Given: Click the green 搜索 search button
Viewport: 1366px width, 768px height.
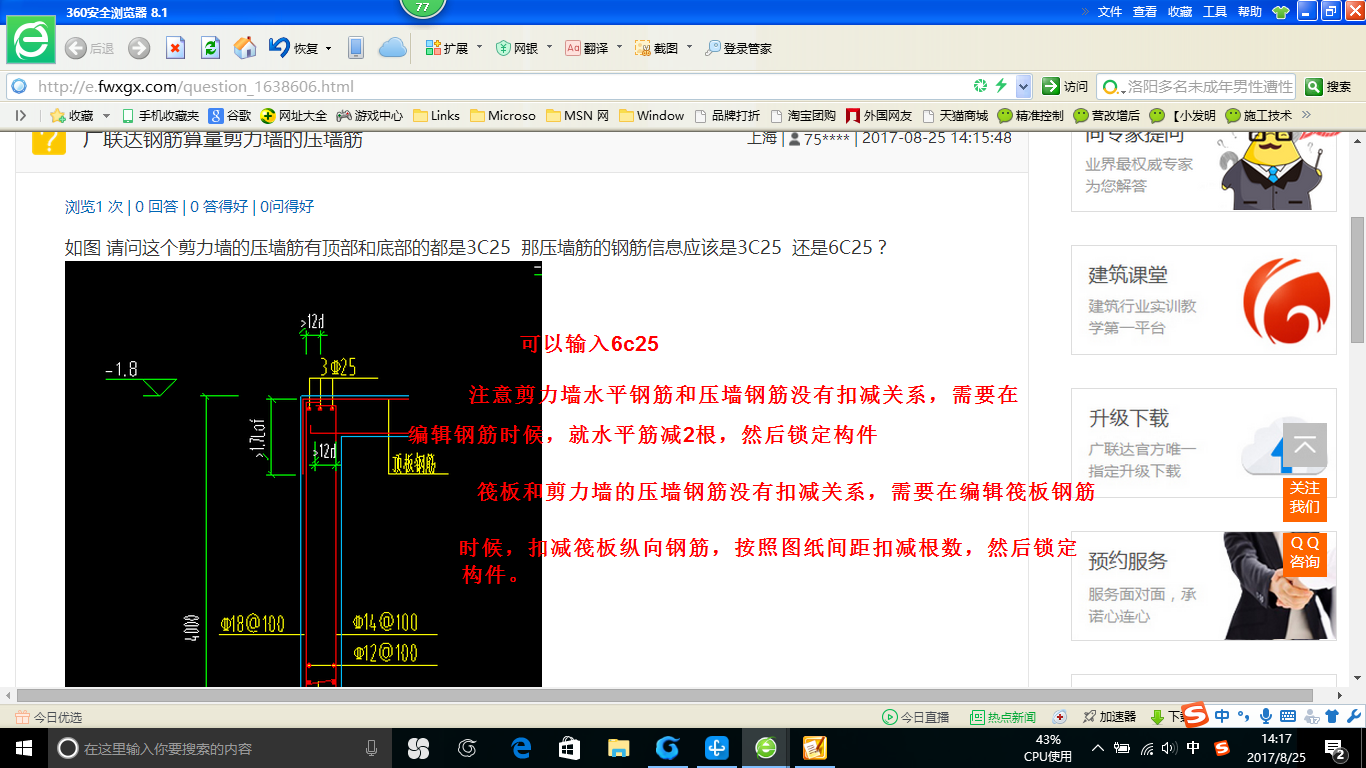Looking at the screenshot, I should click(1329, 87).
